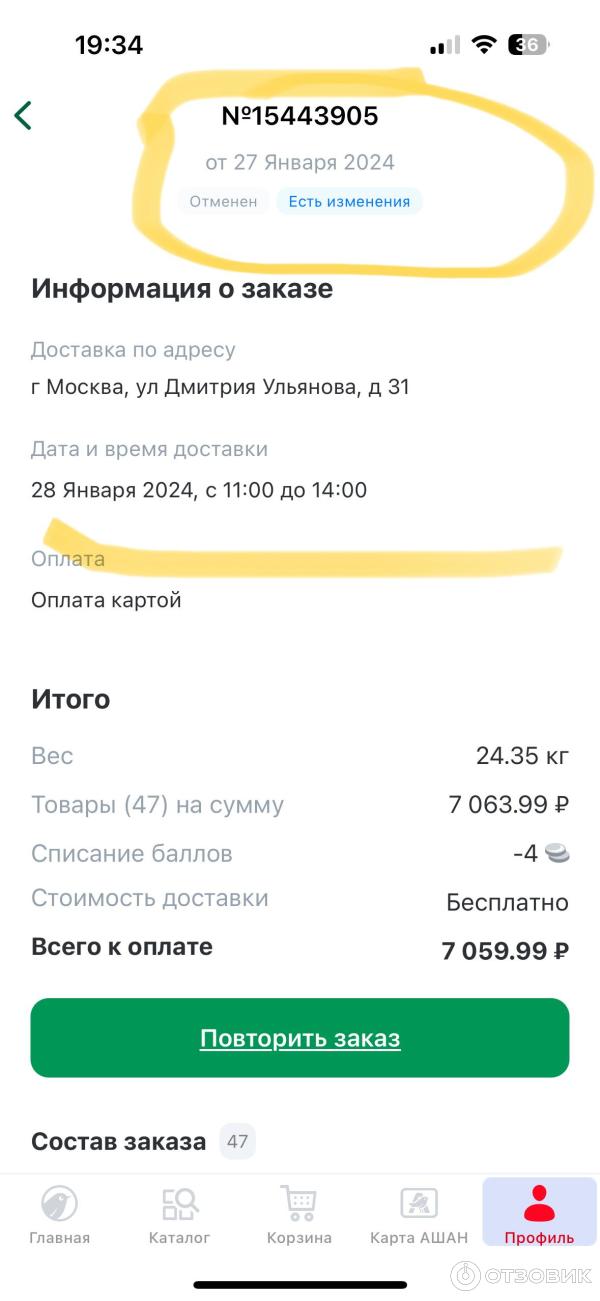Tap the 47 items count badge
Viewport: 600px width, 1301px height.
point(238,1141)
